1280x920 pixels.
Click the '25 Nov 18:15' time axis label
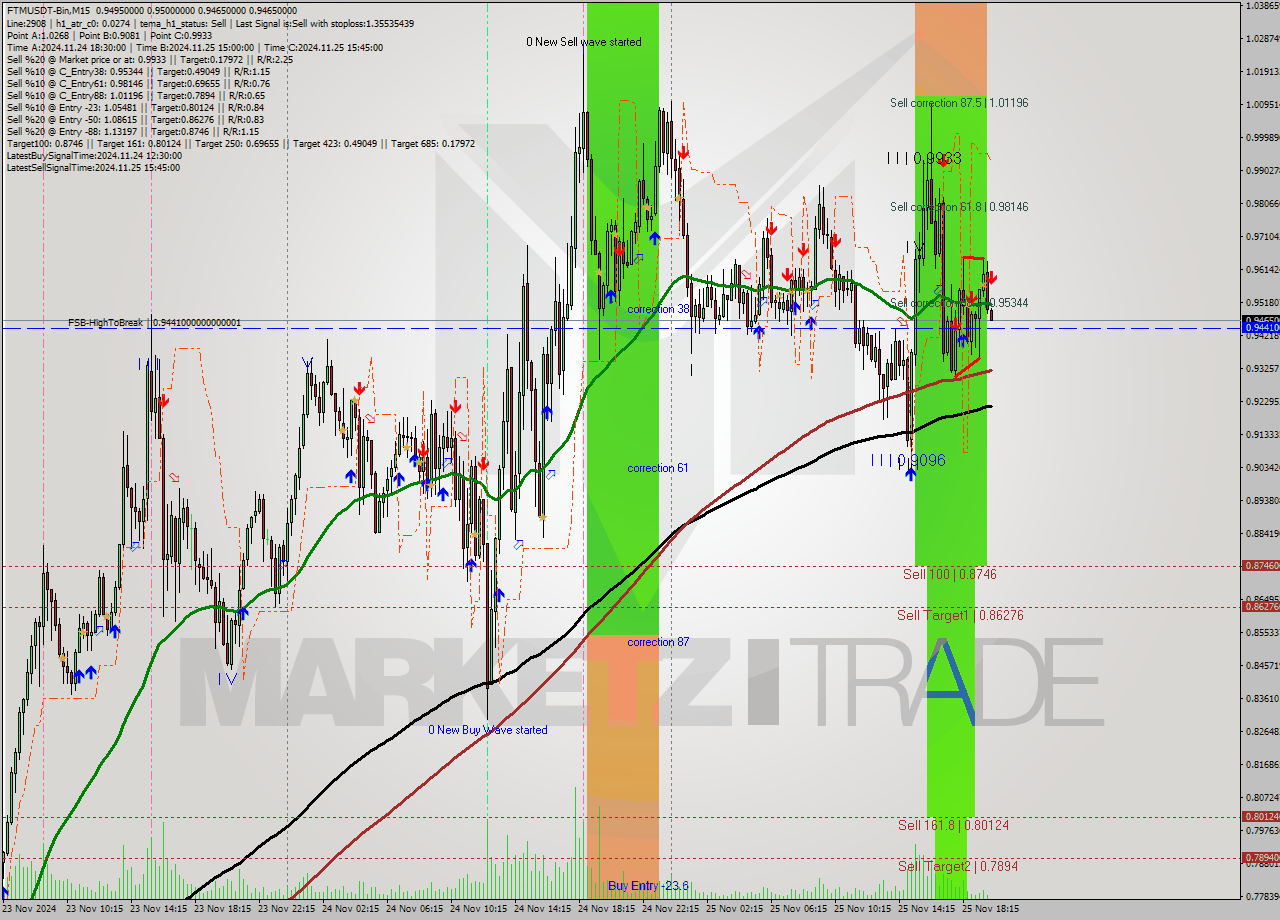991,910
